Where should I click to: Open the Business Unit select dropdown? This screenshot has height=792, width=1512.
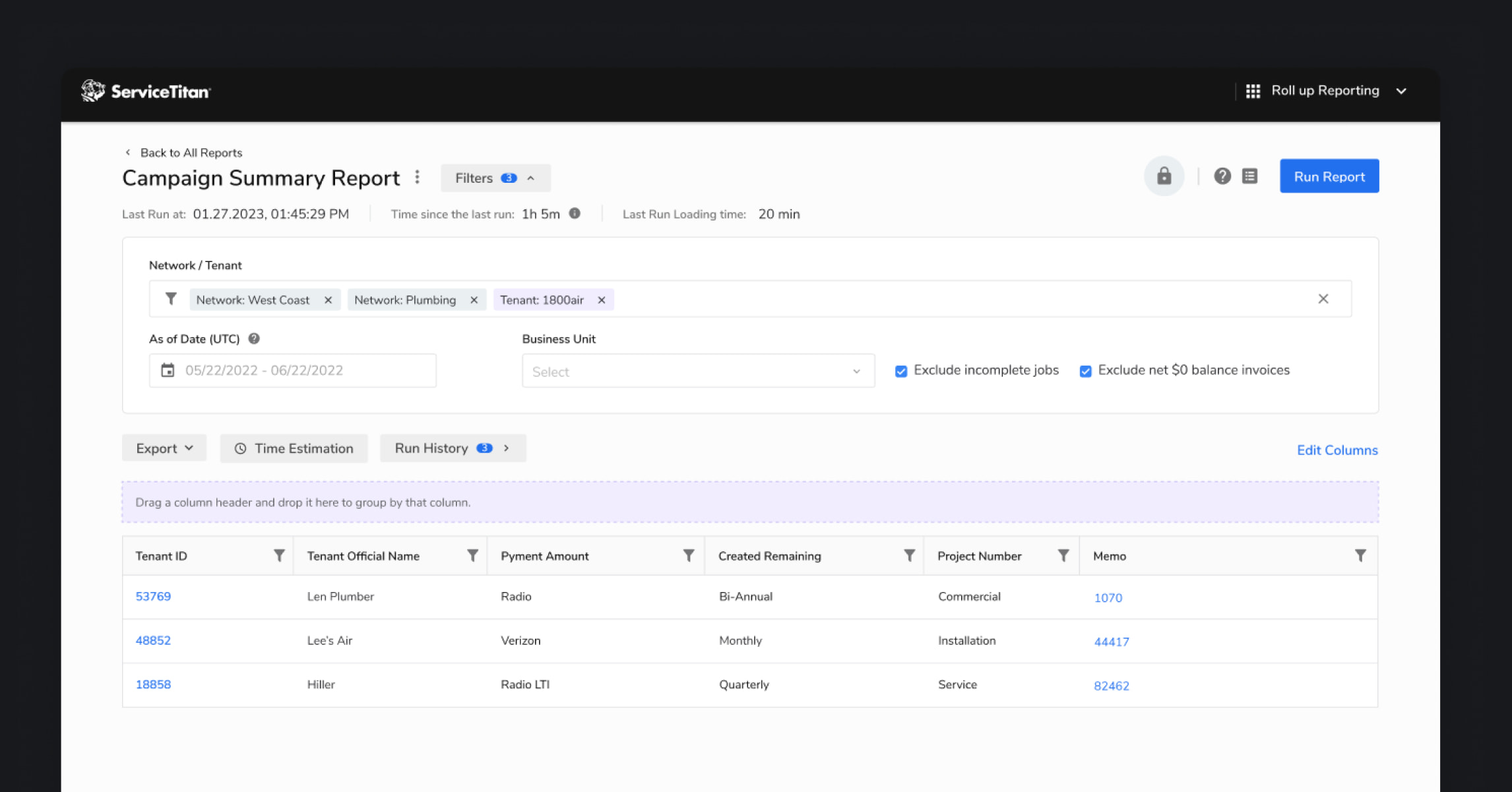pos(698,371)
